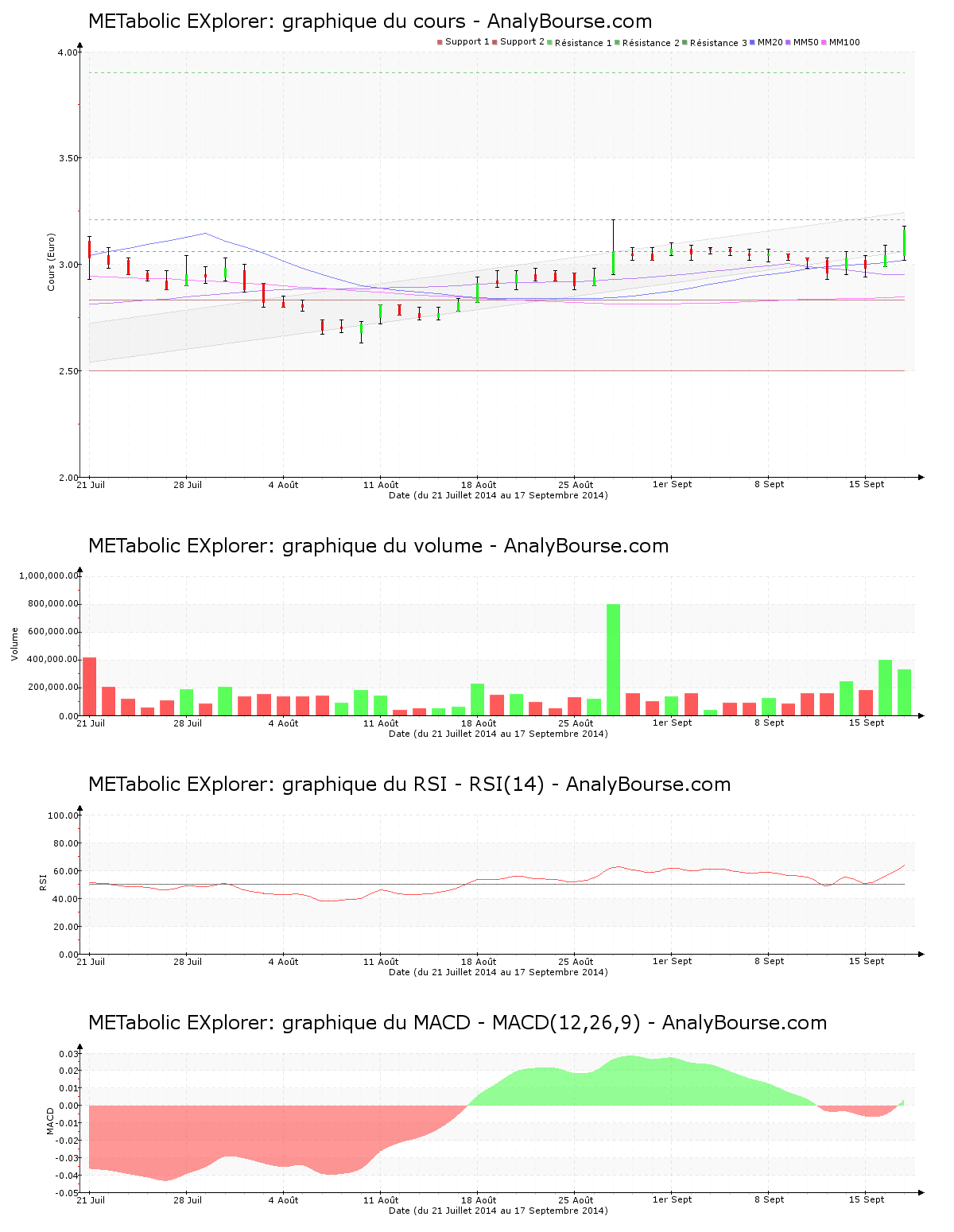Click '8 Sept' date under the RSI chart
The image size is (954, 1232).
tap(770, 961)
